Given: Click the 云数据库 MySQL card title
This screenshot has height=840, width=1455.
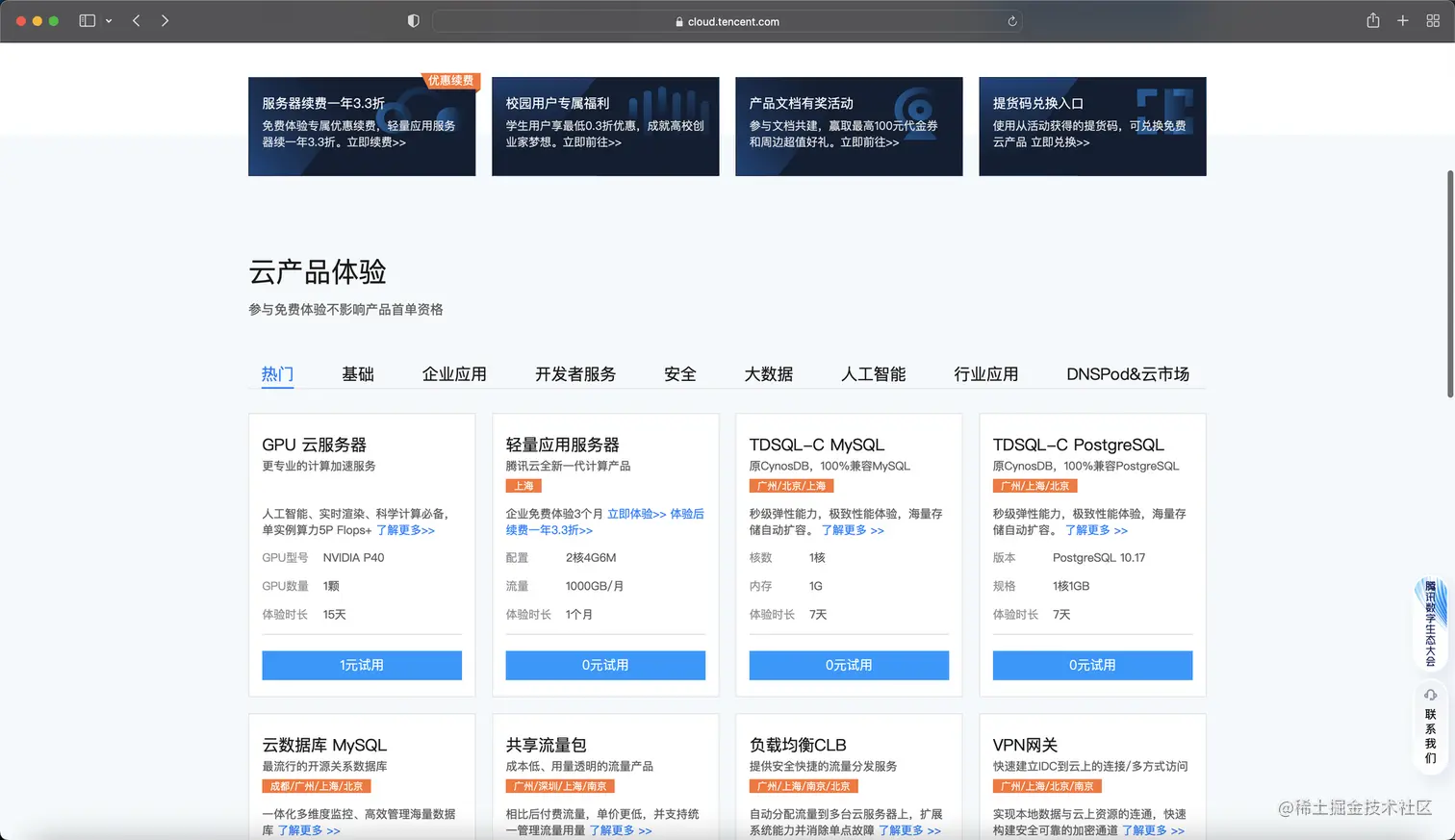Looking at the screenshot, I should pos(324,745).
